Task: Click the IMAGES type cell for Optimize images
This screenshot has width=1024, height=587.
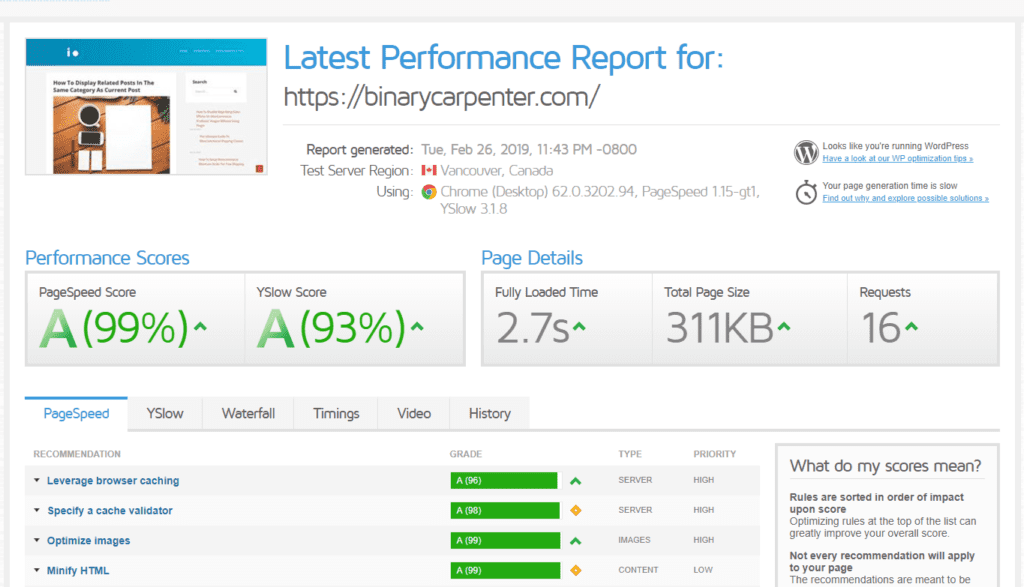Action: (x=634, y=540)
